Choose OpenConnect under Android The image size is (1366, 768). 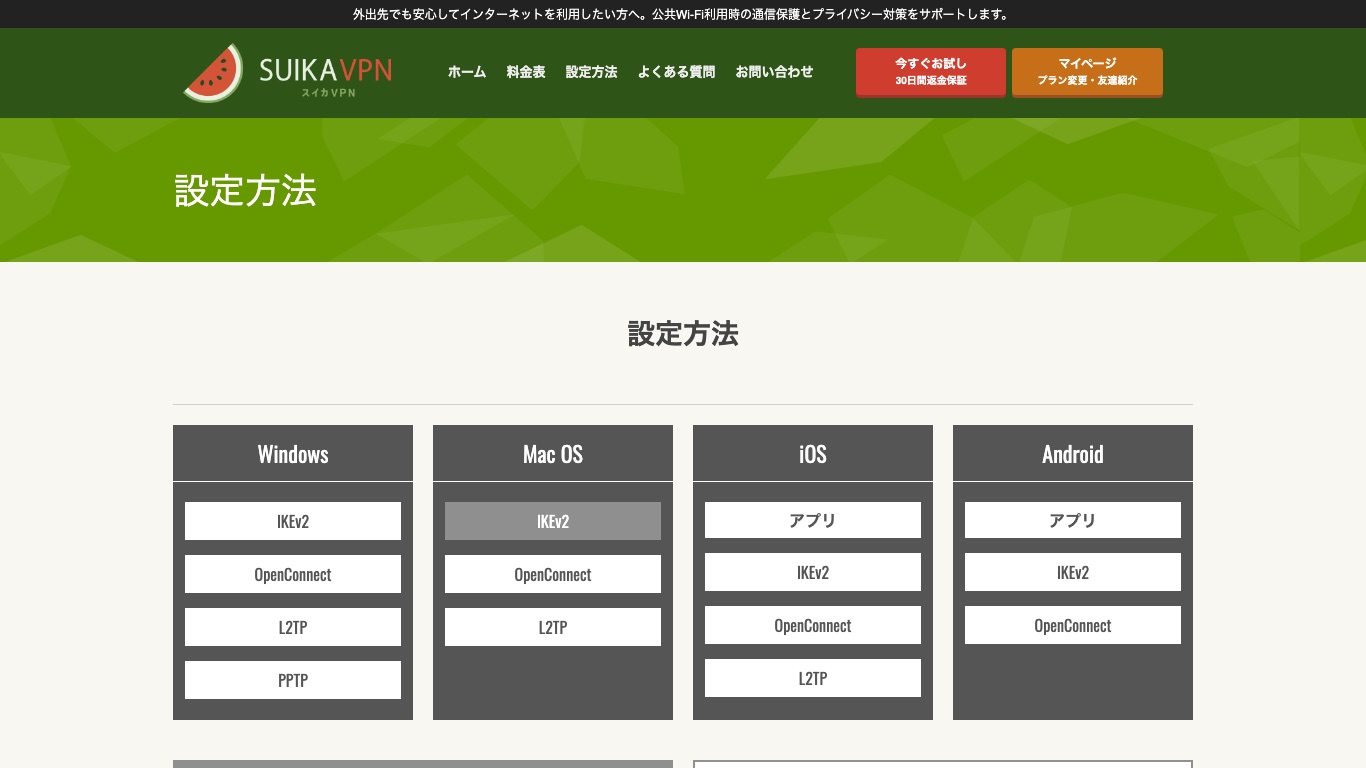point(1073,625)
